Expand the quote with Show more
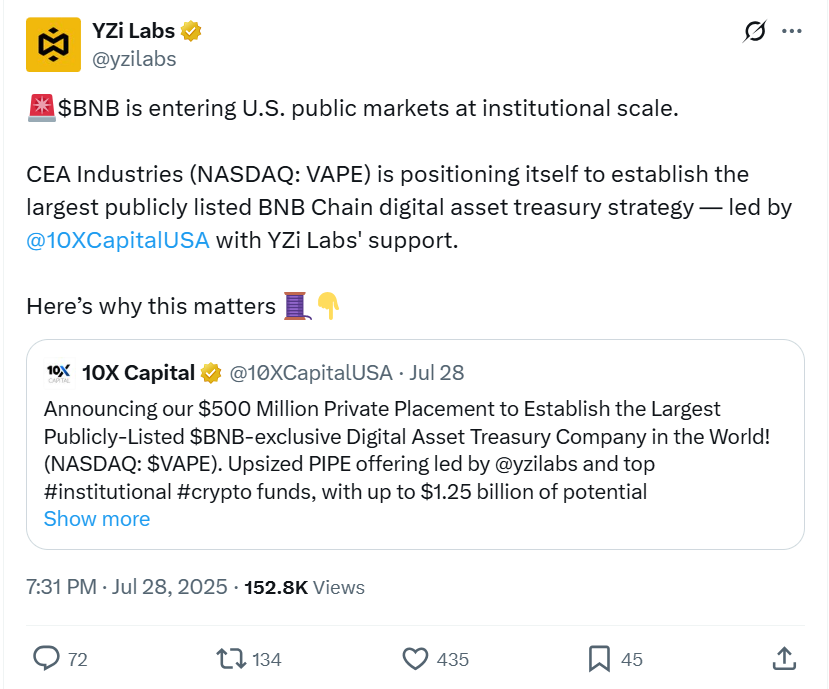Viewport: 829px width, 689px height. [x=96, y=519]
